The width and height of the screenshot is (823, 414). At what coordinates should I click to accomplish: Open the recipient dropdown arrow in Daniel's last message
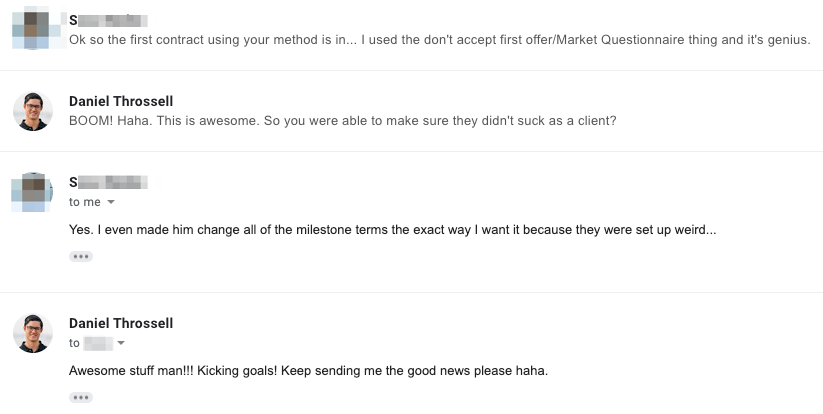click(x=121, y=343)
